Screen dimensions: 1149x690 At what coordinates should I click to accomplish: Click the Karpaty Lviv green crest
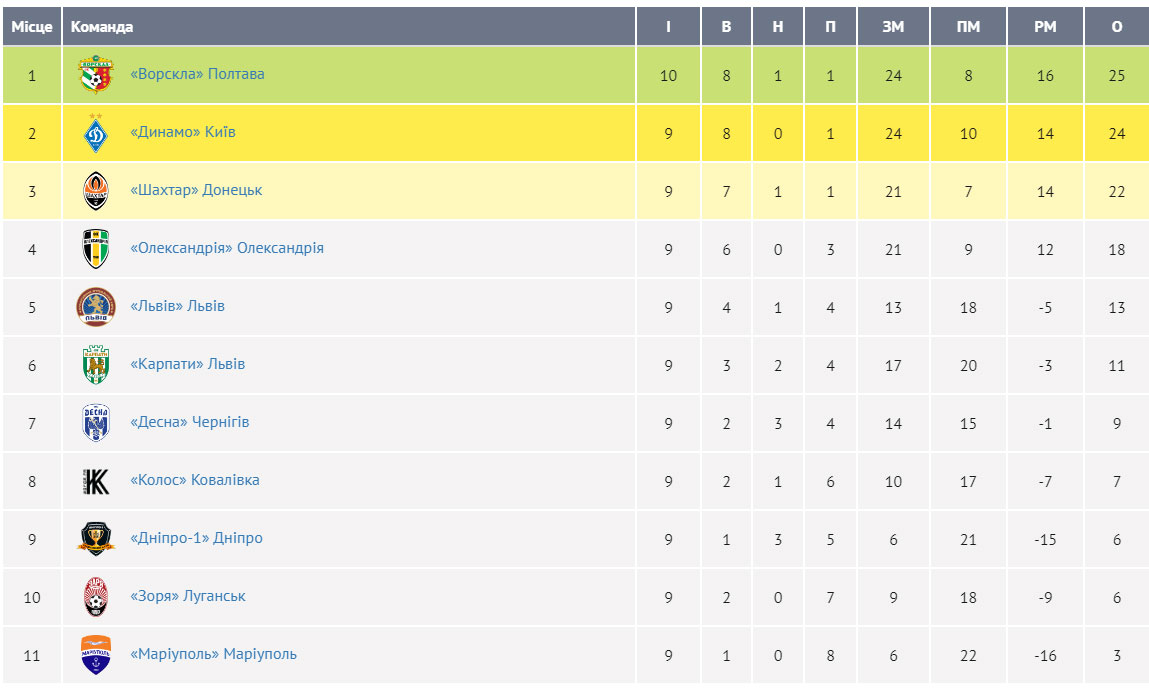[96, 365]
